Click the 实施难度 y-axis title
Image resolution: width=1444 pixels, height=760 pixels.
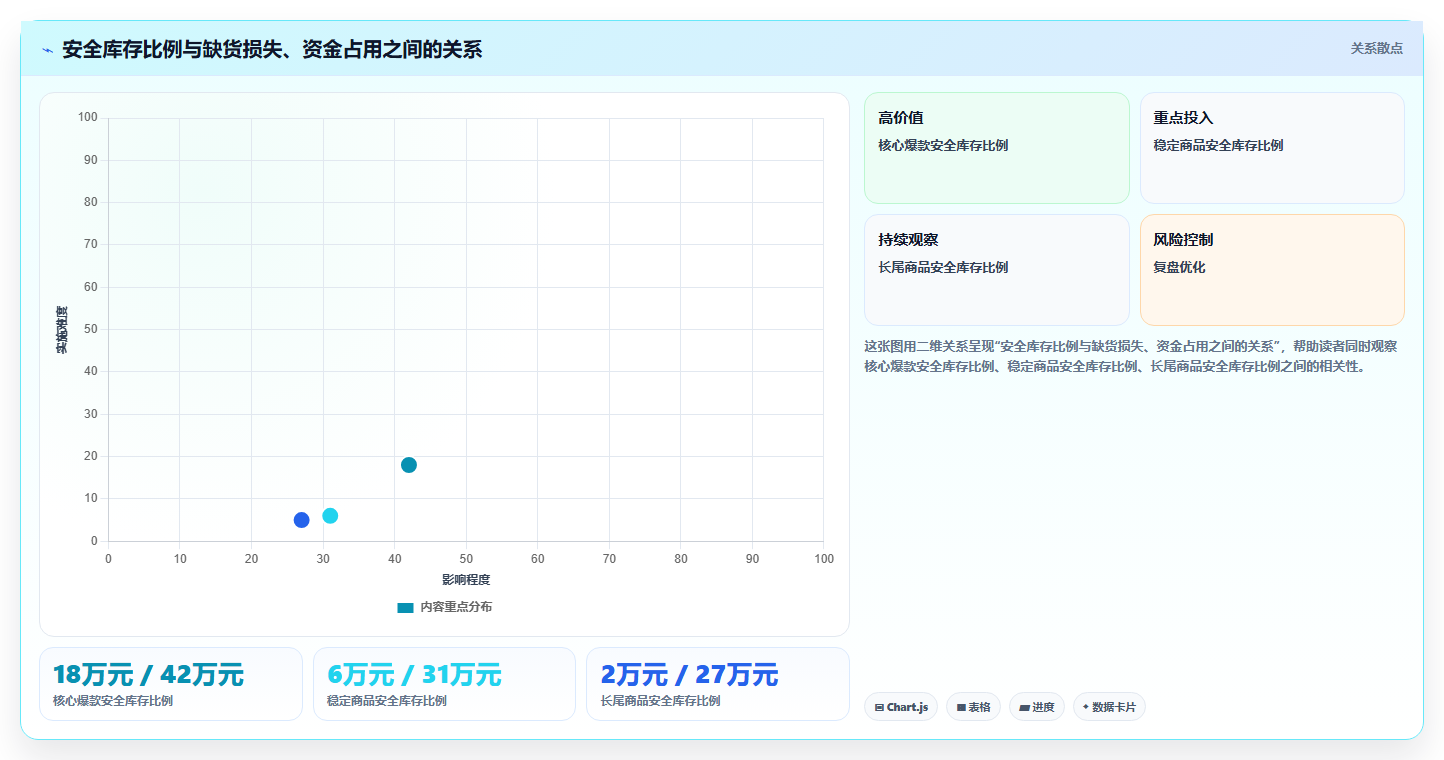[62, 330]
